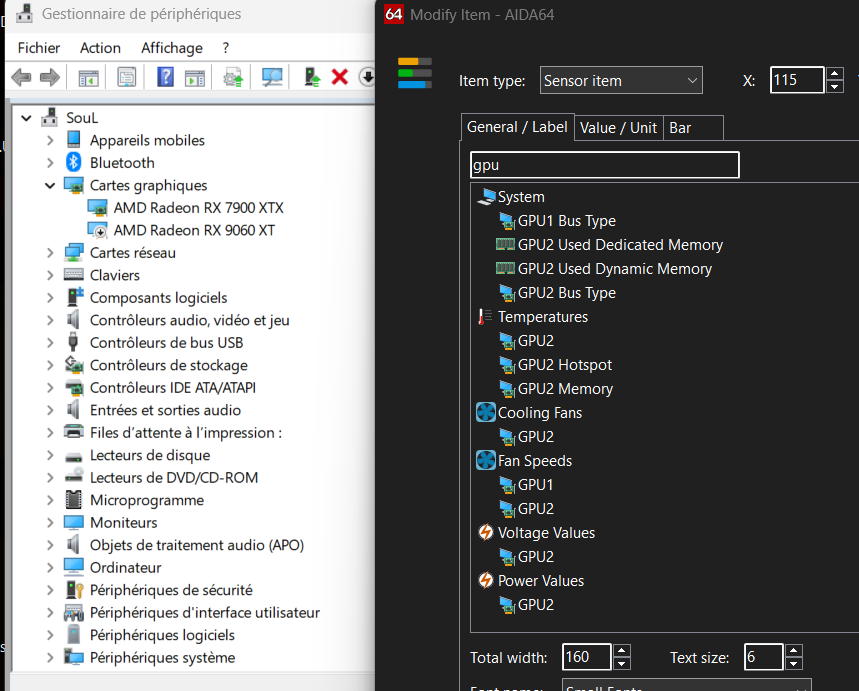This screenshot has height=691, width=859.
Task: Open the Affichage menu
Action: 172,48
